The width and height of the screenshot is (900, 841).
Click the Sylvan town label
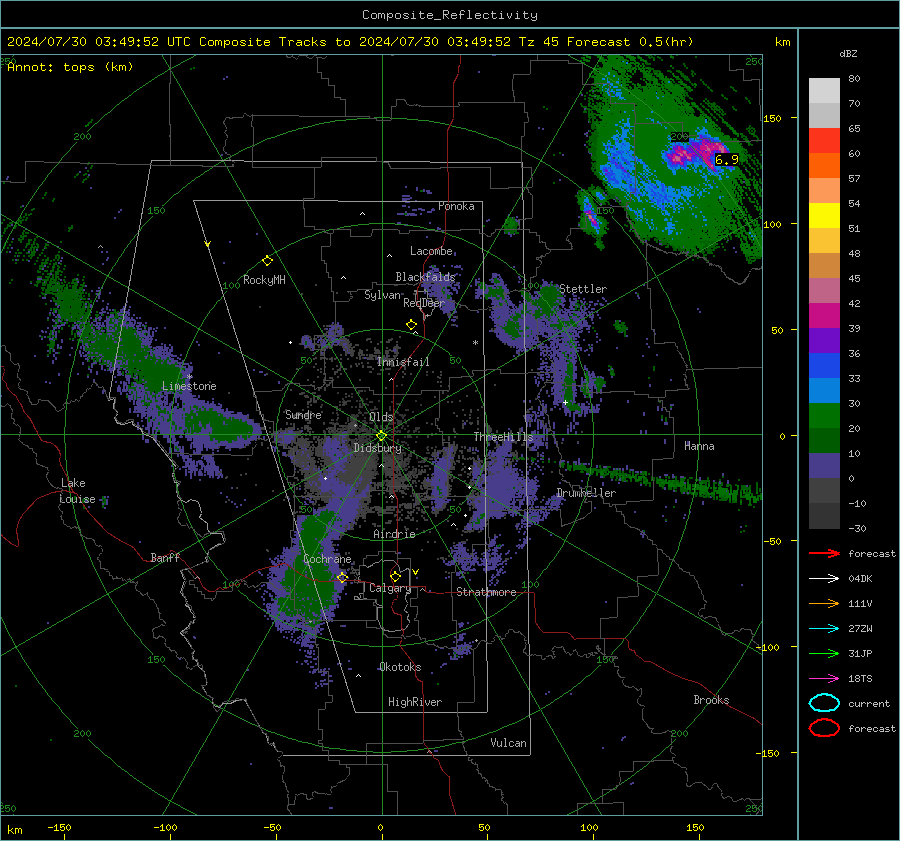point(382,296)
